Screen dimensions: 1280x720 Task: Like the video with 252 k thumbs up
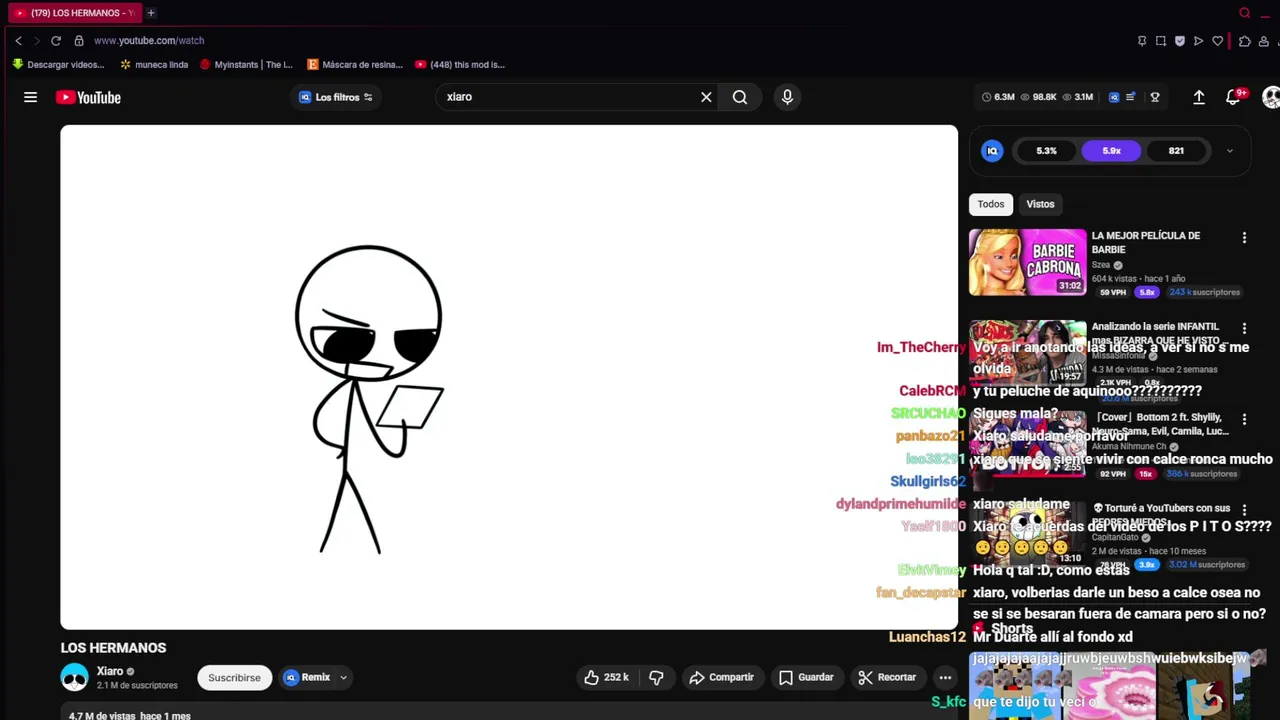click(x=607, y=677)
